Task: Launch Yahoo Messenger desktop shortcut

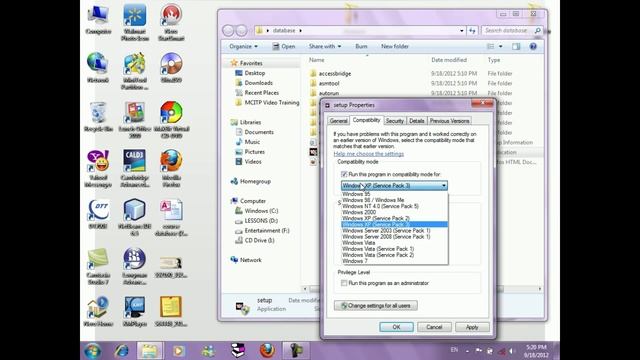Action: coord(98,168)
